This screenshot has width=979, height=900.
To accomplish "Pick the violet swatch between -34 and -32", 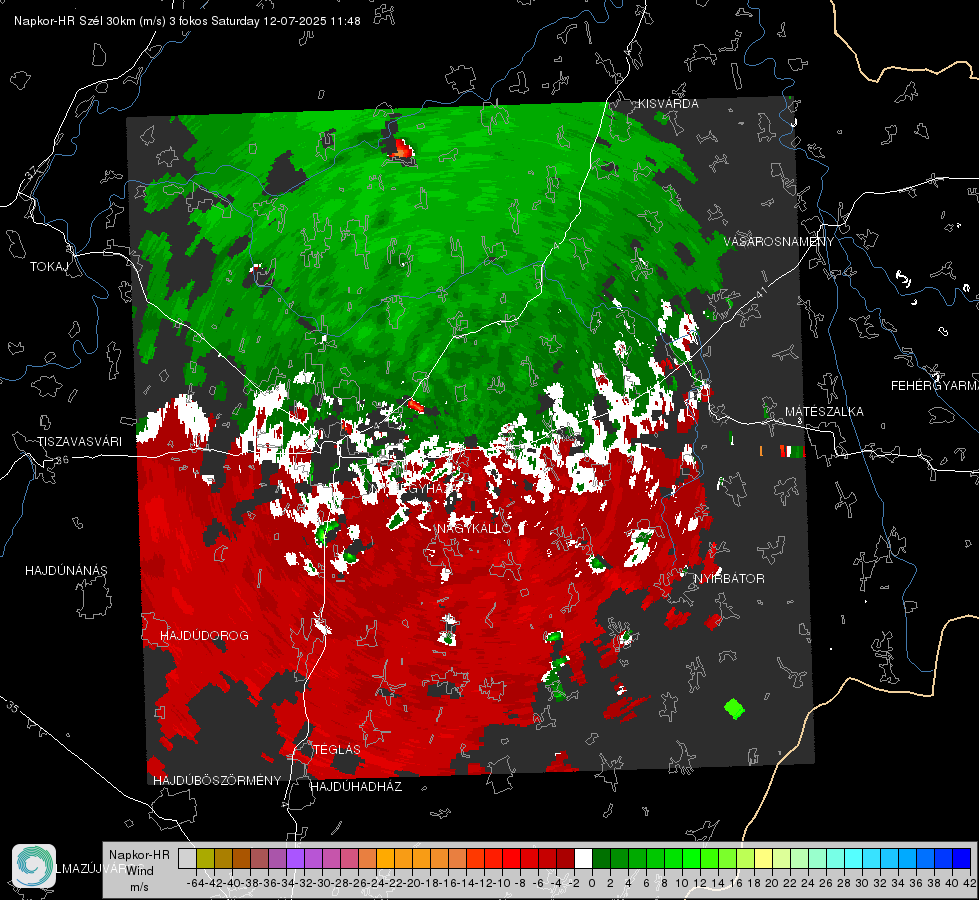I will click(x=295, y=858).
